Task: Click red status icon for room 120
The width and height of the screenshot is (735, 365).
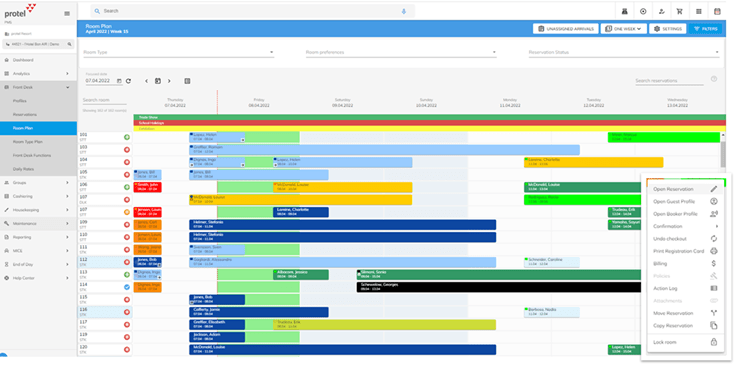Action: click(x=127, y=350)
